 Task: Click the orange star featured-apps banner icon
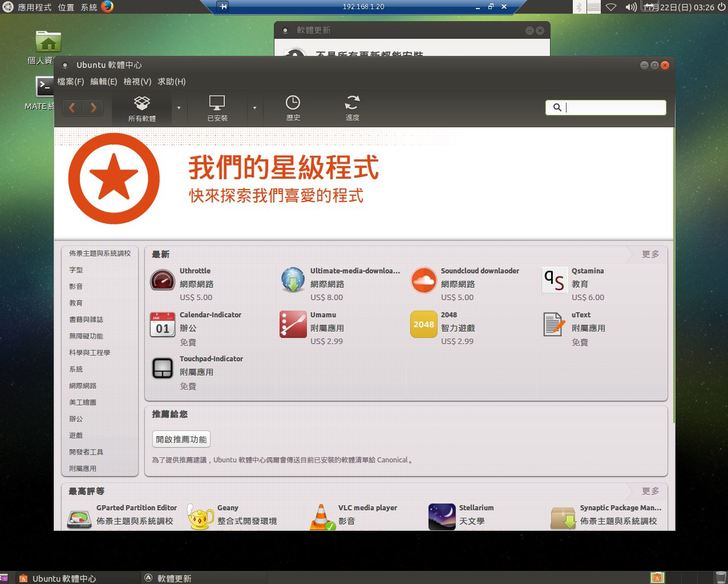(114, 179)
